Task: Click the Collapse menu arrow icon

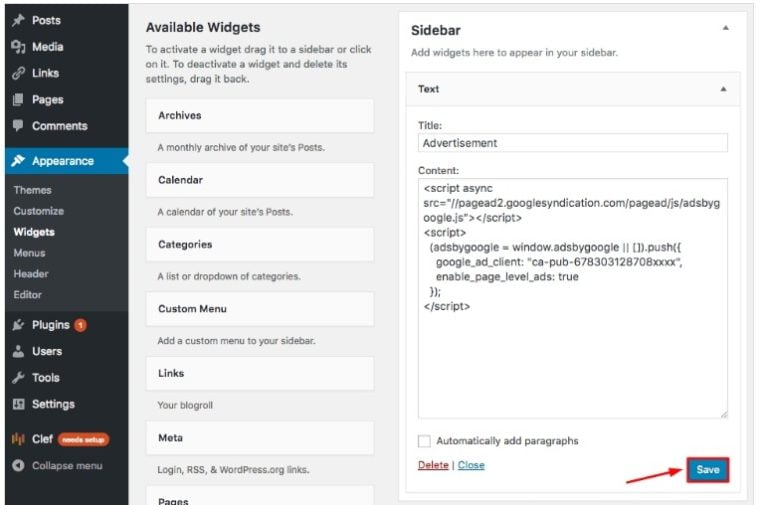Action: point(19,465)
